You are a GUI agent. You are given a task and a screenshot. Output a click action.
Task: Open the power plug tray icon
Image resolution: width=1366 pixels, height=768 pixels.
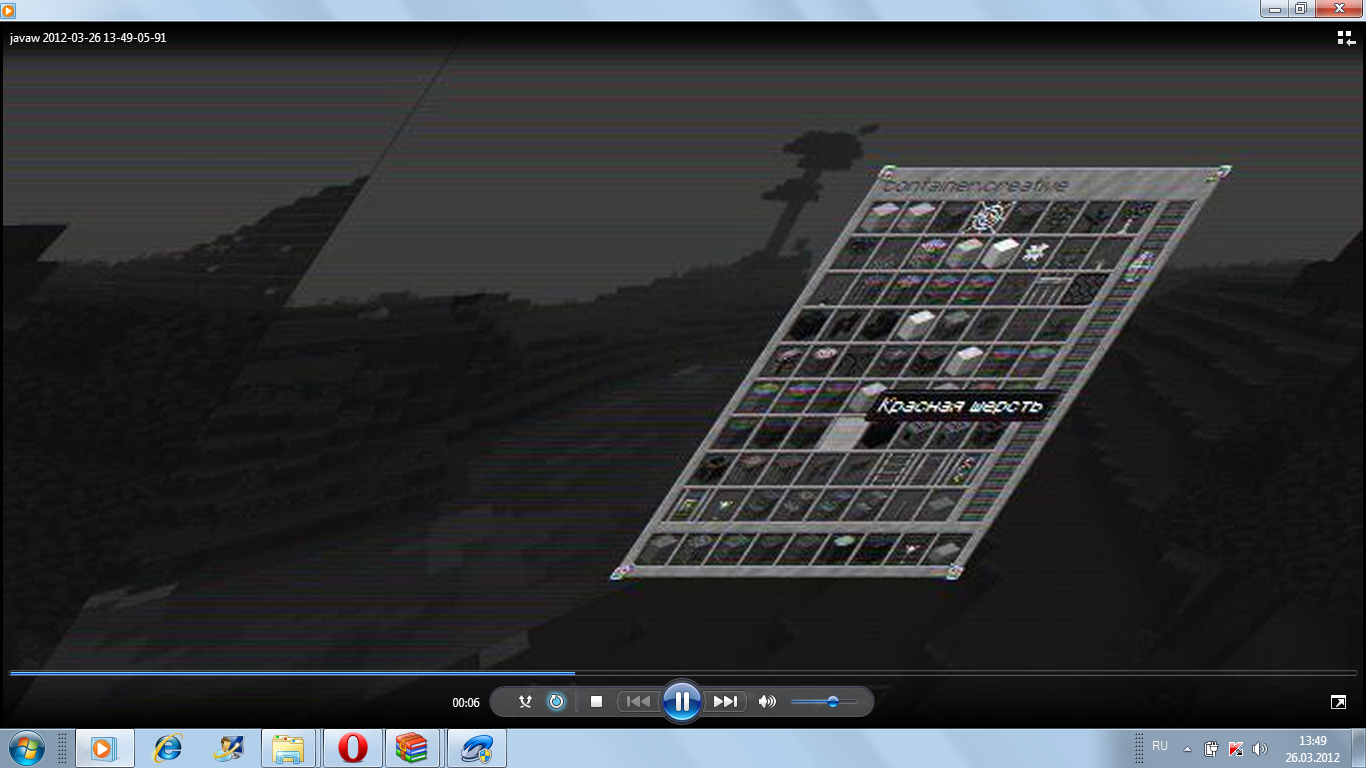1211,748
